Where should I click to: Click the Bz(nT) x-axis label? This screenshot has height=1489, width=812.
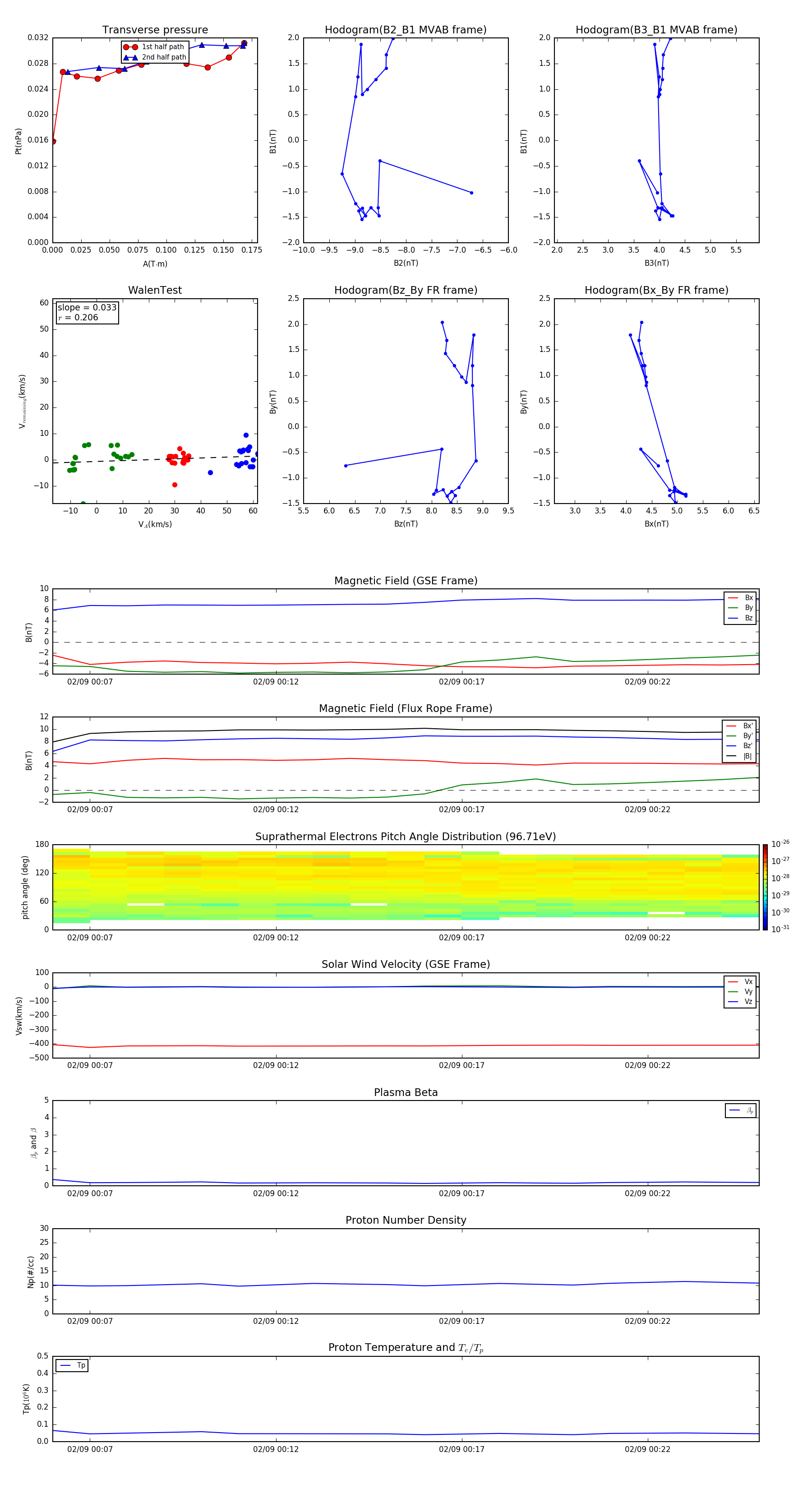coord(406,524)
